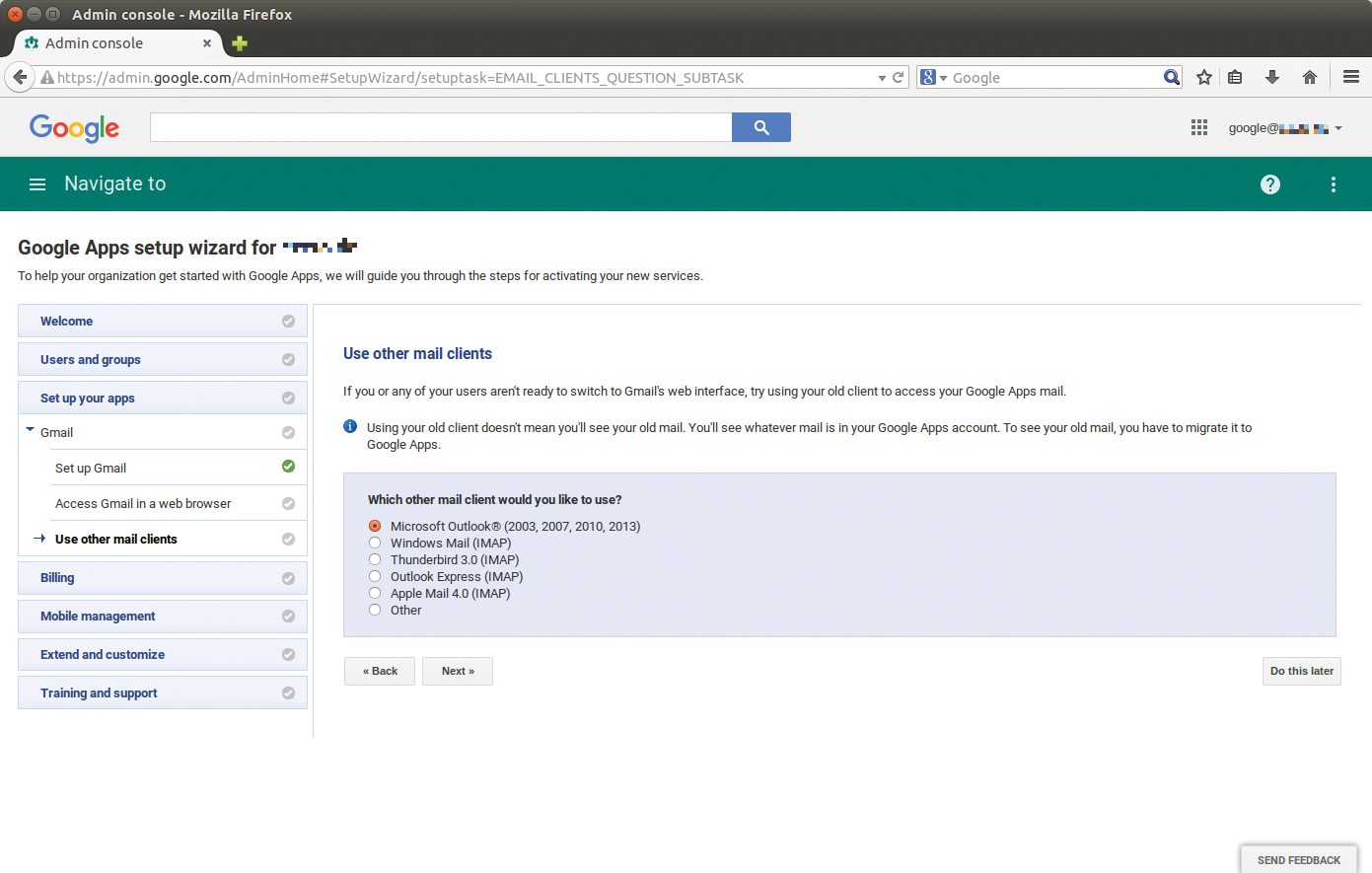Click the info icon beside the mail note
The height and width of the screenshot is (873, 1372).
click(350, 426)
